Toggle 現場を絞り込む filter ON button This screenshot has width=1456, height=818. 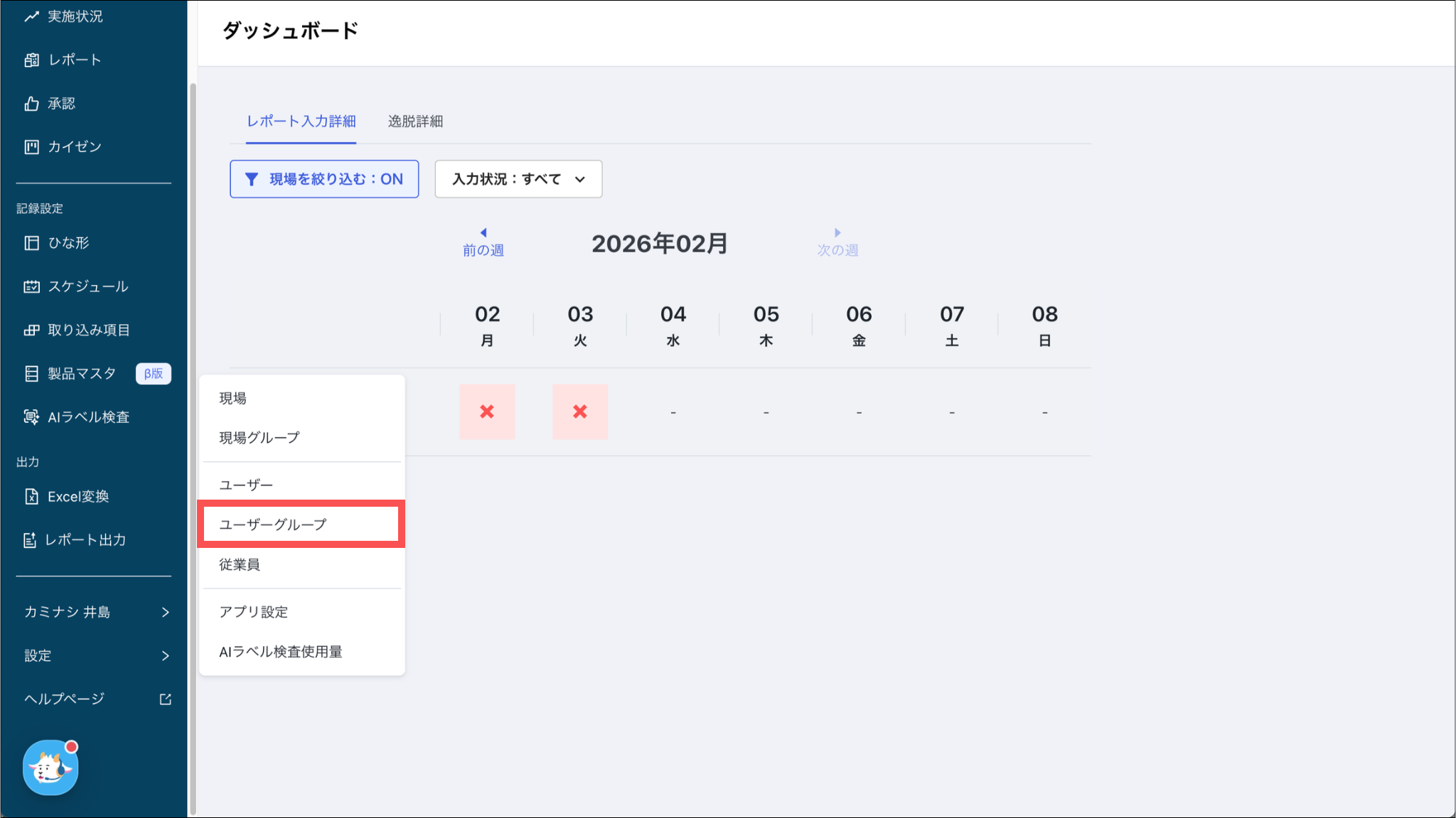tap(324, 179)
